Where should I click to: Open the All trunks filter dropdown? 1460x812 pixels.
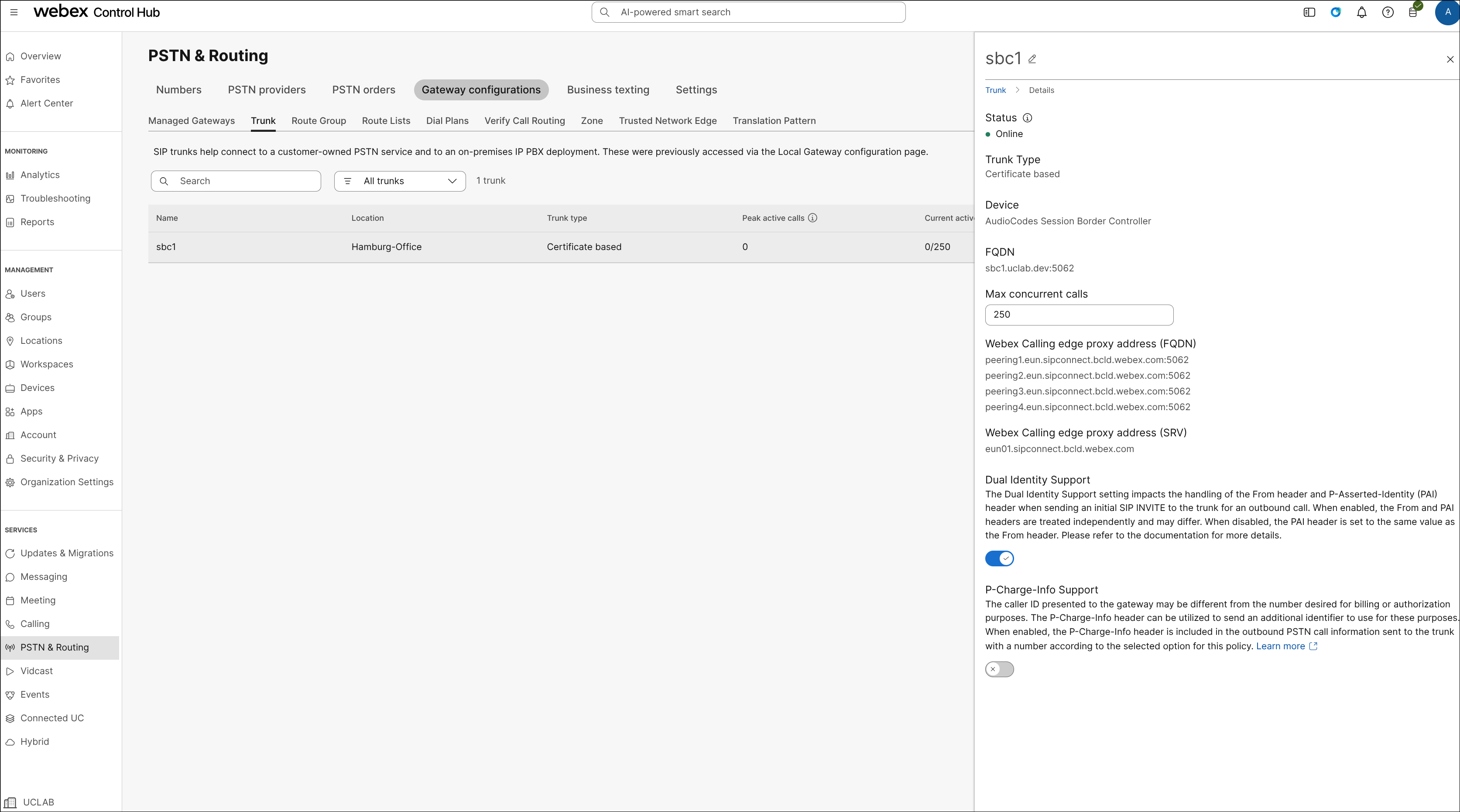click(x=400, y=181)
